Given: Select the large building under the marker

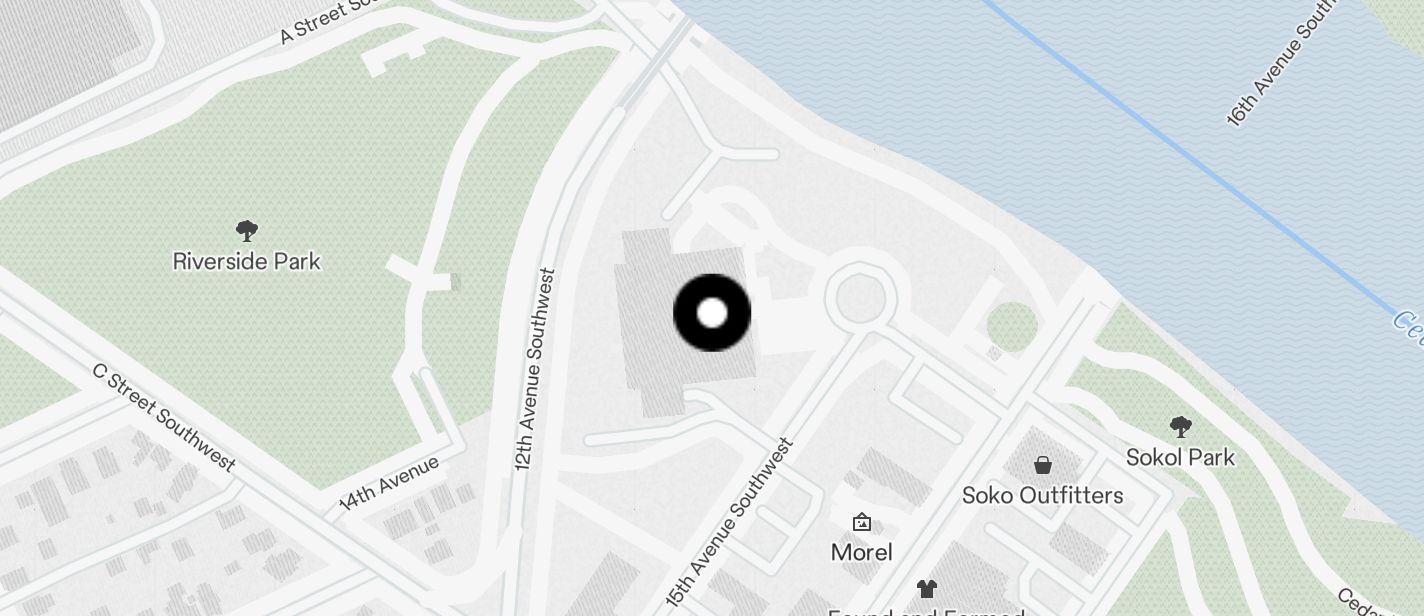Looking at the screenshot, I should (688, 322).
